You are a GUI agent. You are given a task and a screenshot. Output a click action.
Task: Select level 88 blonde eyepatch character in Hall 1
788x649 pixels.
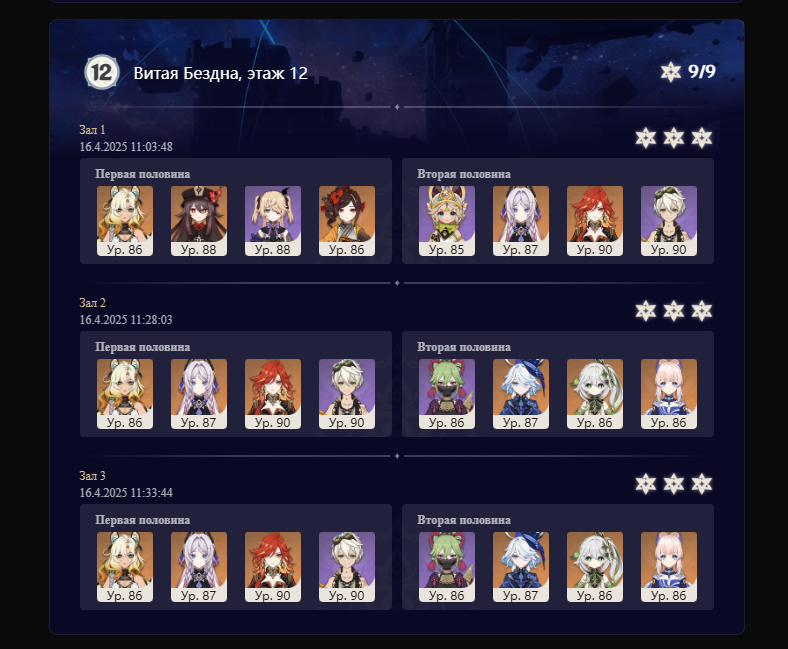(273, 221)
